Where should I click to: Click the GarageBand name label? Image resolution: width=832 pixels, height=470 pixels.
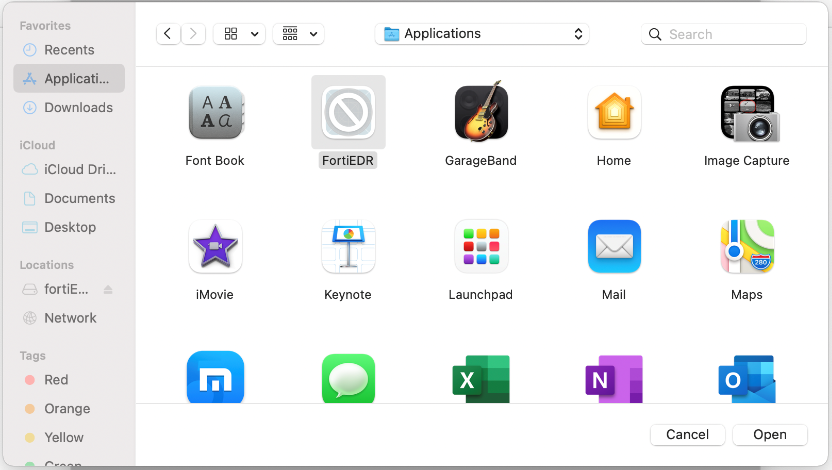pos(481,161)
